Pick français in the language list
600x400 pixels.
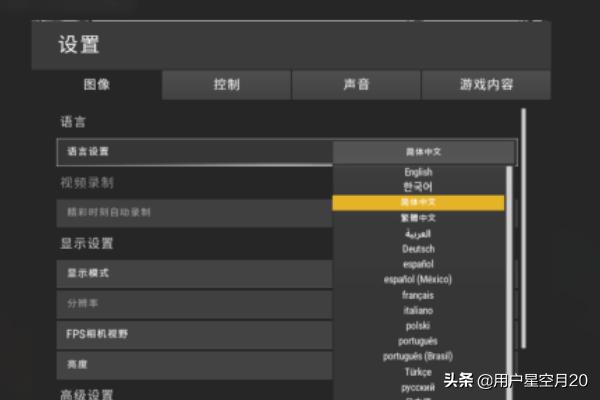coord(418,295)
